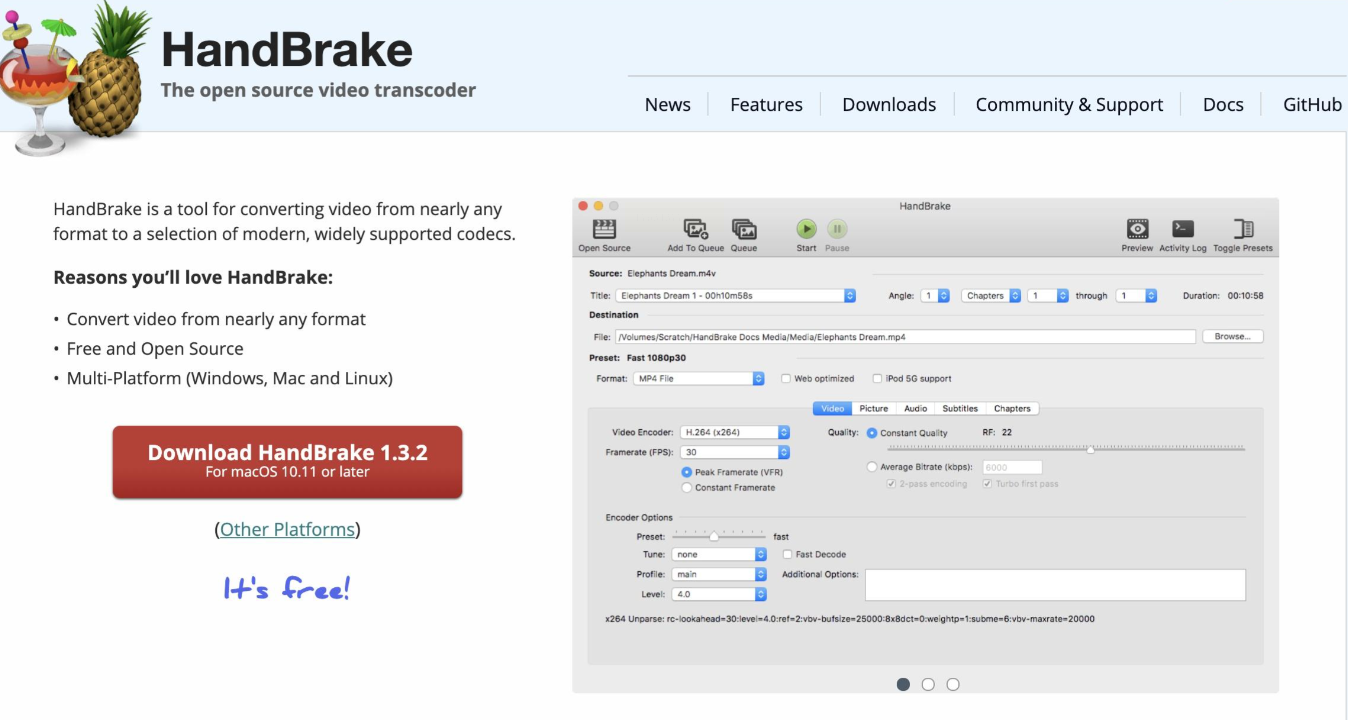Screen dimensions: 1348x720
Task: Switch to the Video tab
Action: 832,408
